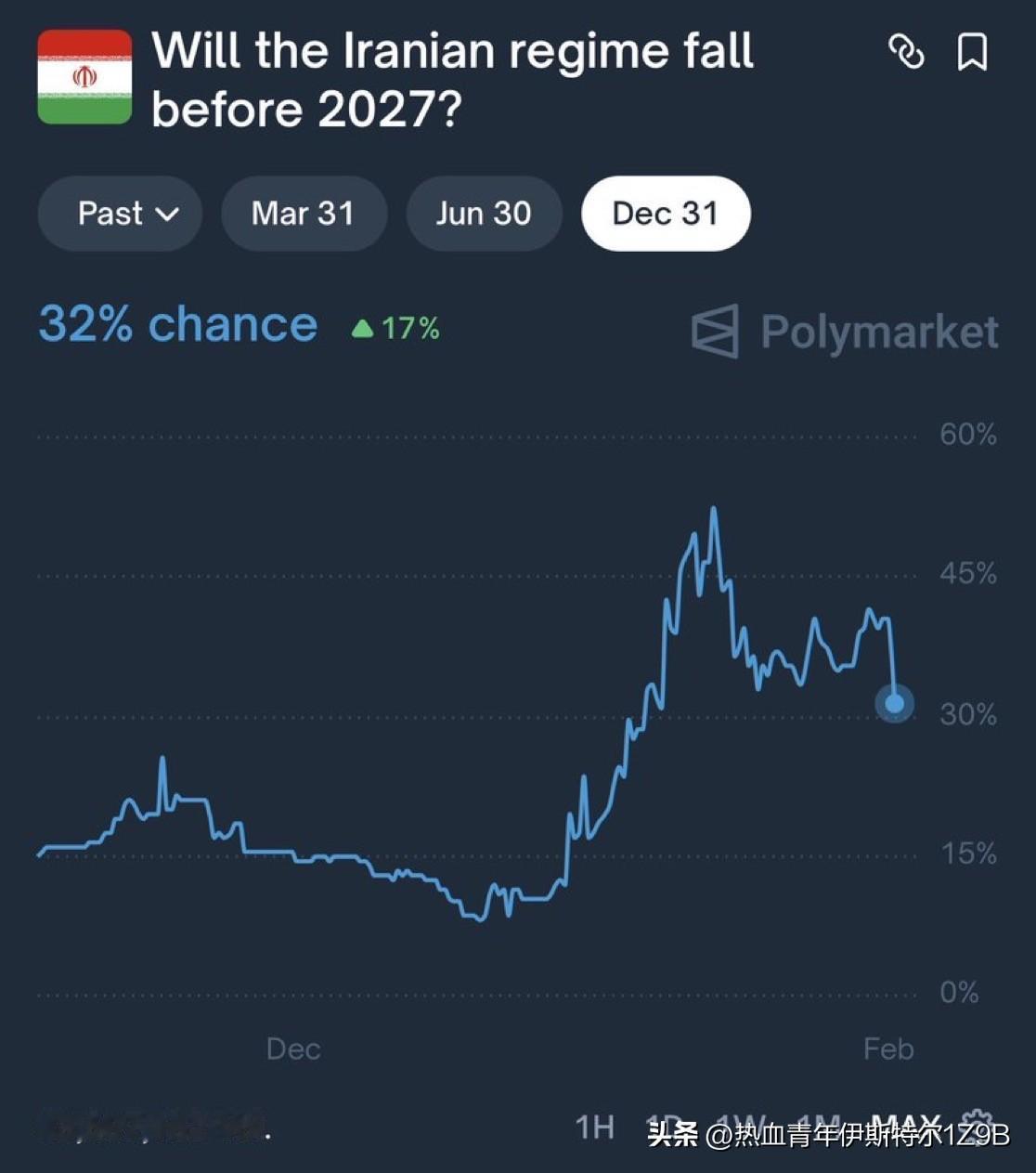This screenshot has height=1173, width=1036.
Task: Bookmark this Iranian regime market
Action: (972, 51)
